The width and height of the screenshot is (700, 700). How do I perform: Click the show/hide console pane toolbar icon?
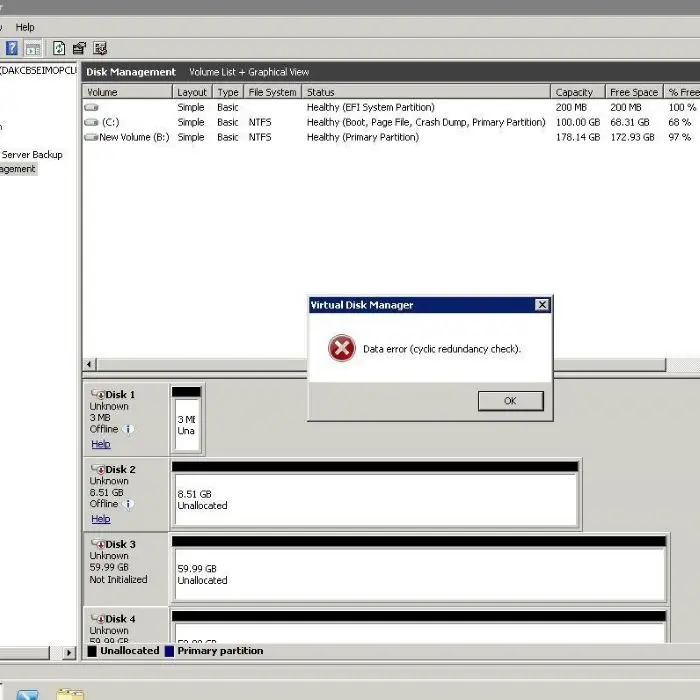(x=33, y=48)
